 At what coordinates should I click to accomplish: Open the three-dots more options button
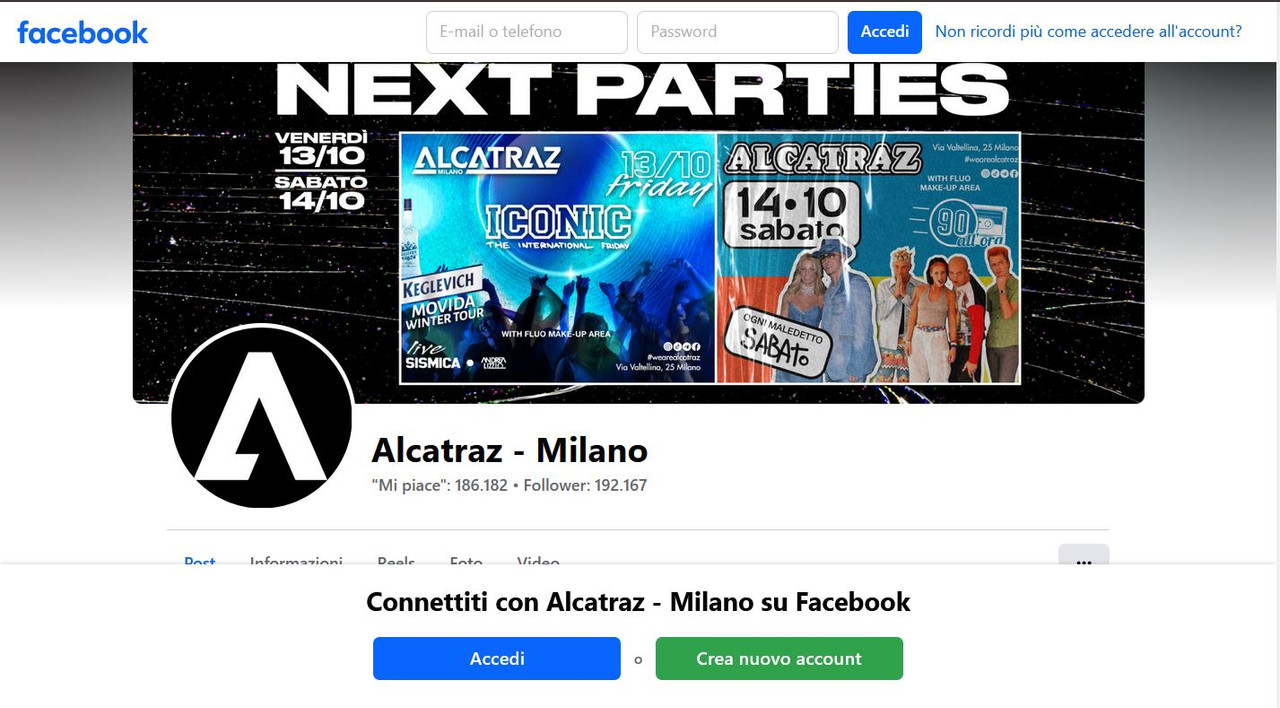[x=1084, y=557]
